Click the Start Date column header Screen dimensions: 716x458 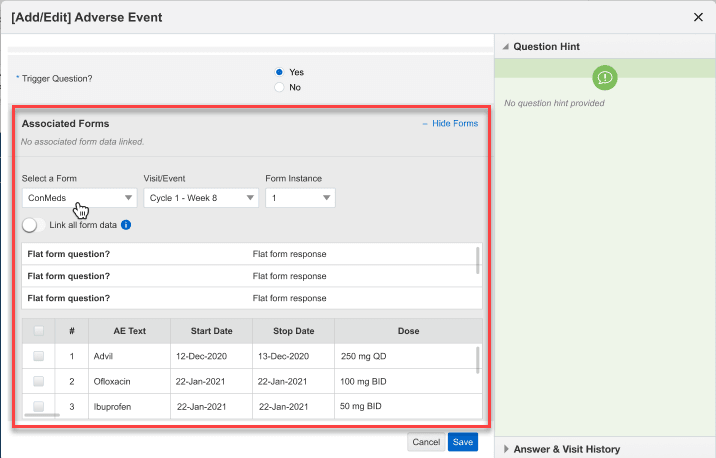pyautogui.click(x=211, y=331)
